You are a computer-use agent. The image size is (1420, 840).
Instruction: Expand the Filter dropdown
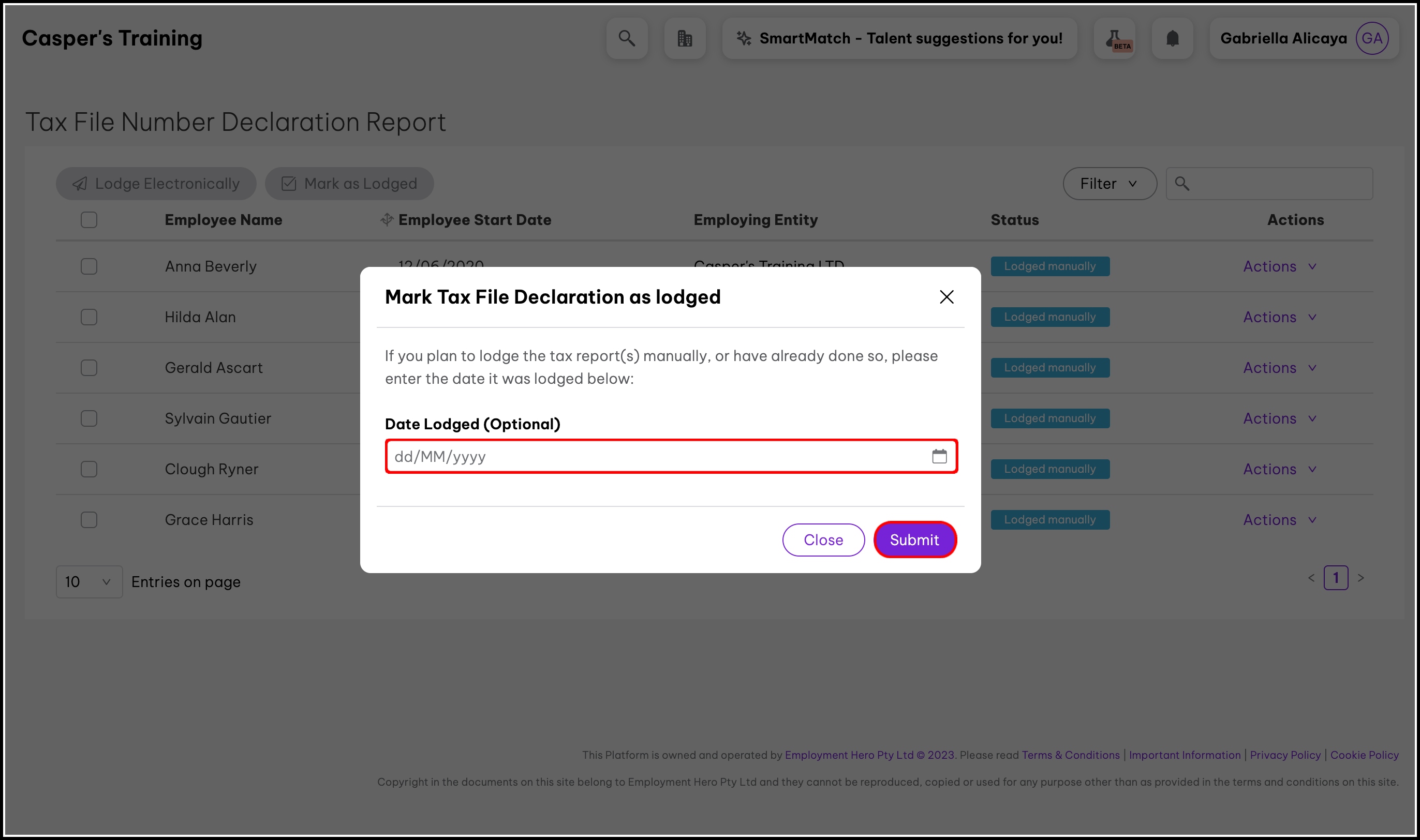1109,184
